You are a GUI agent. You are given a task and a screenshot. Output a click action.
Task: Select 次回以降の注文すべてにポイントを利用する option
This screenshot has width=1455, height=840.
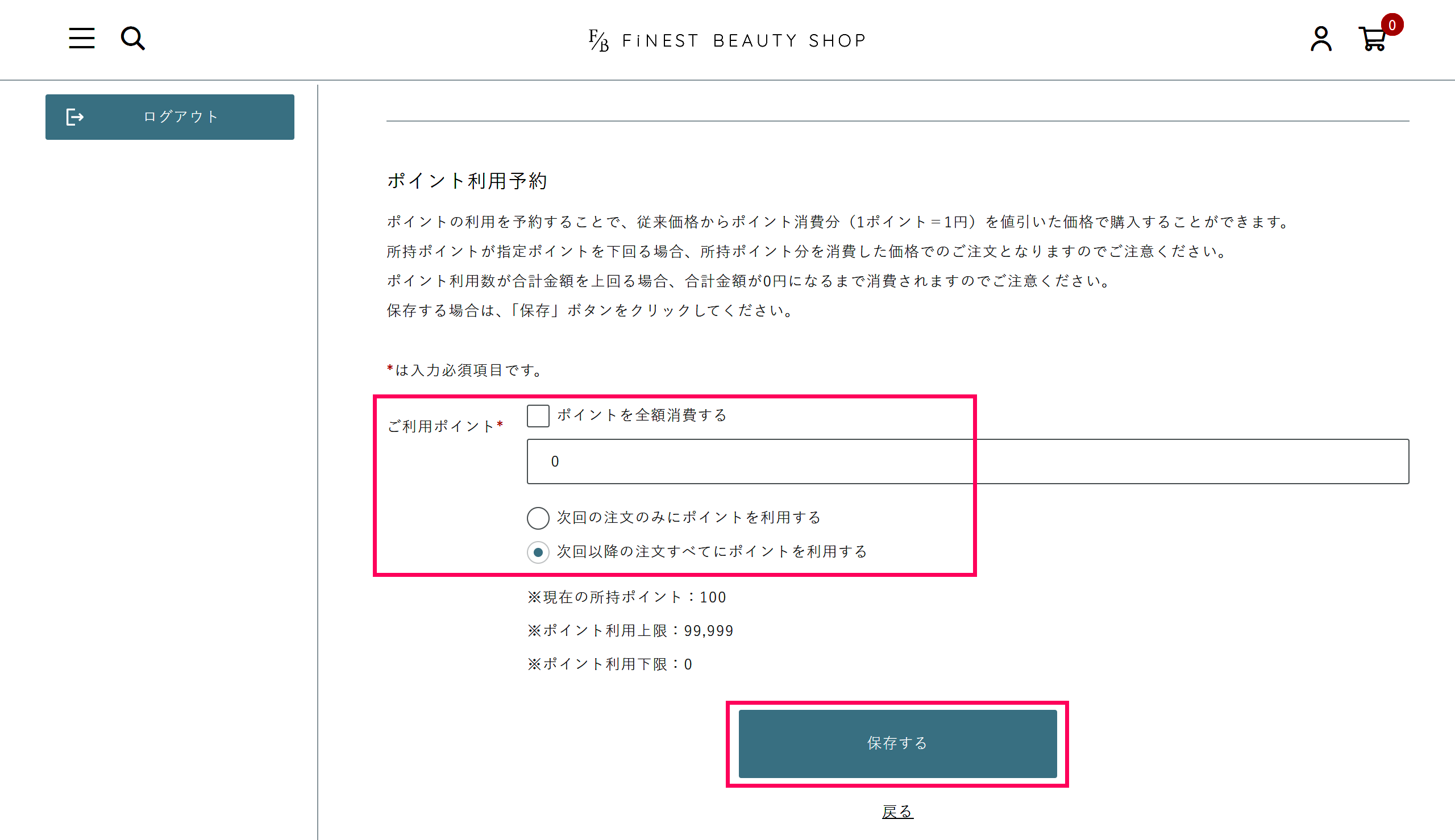[537, 552]
